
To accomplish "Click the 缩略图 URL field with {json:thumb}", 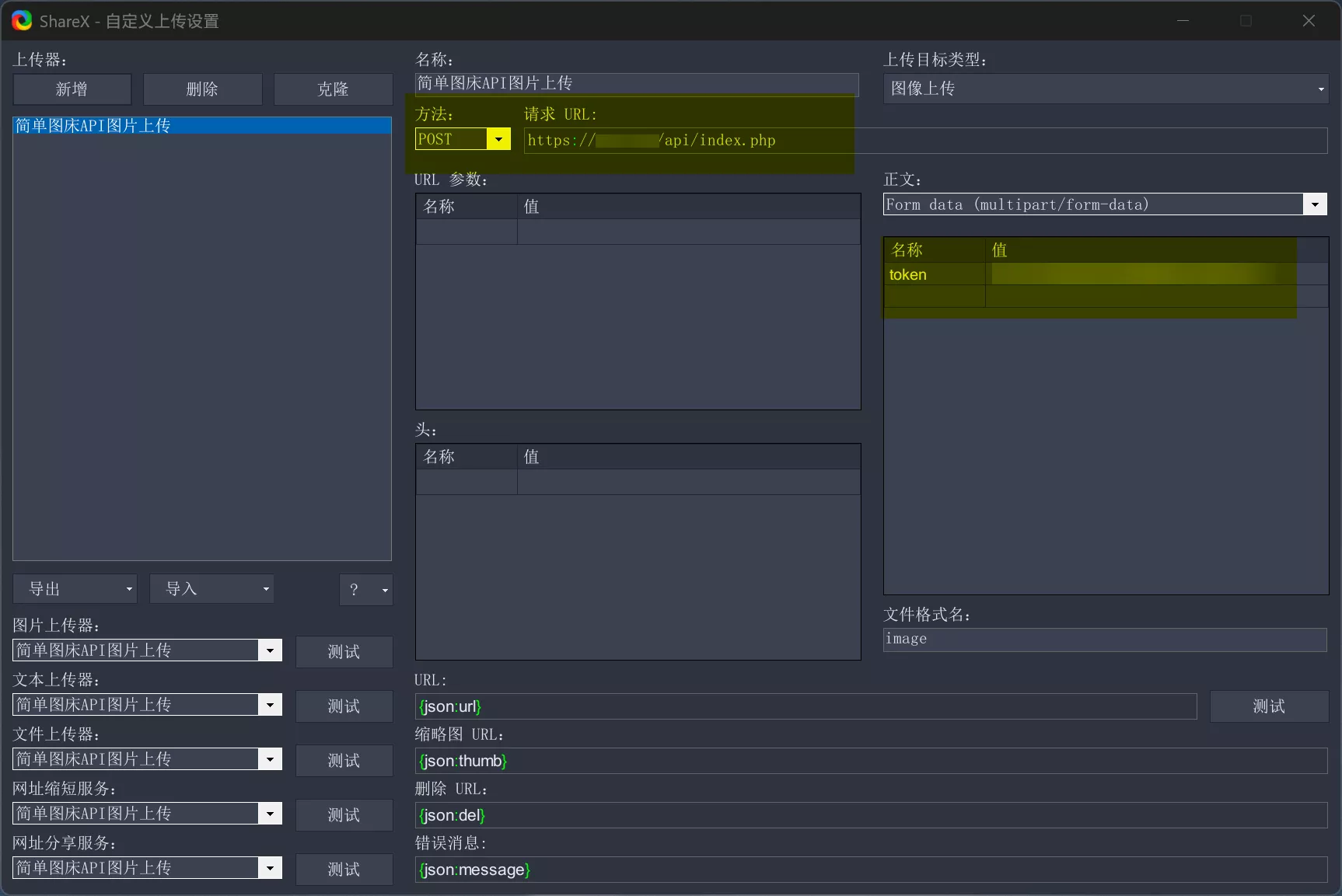I will click(x=871, y=761).
